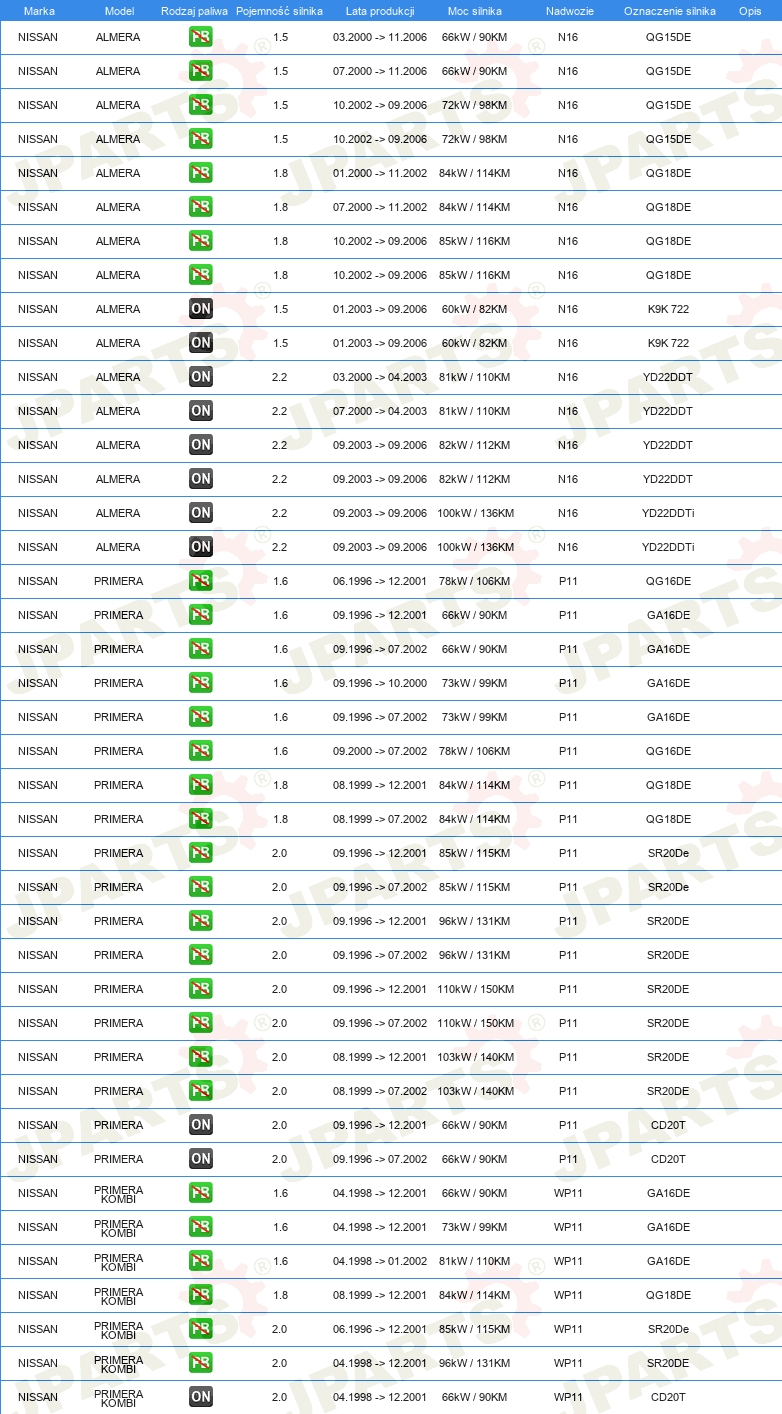Viewport: 782px width, 1414px height.
Task: Click the Pojemność silnika column header
Action: (x=280, y=10)
